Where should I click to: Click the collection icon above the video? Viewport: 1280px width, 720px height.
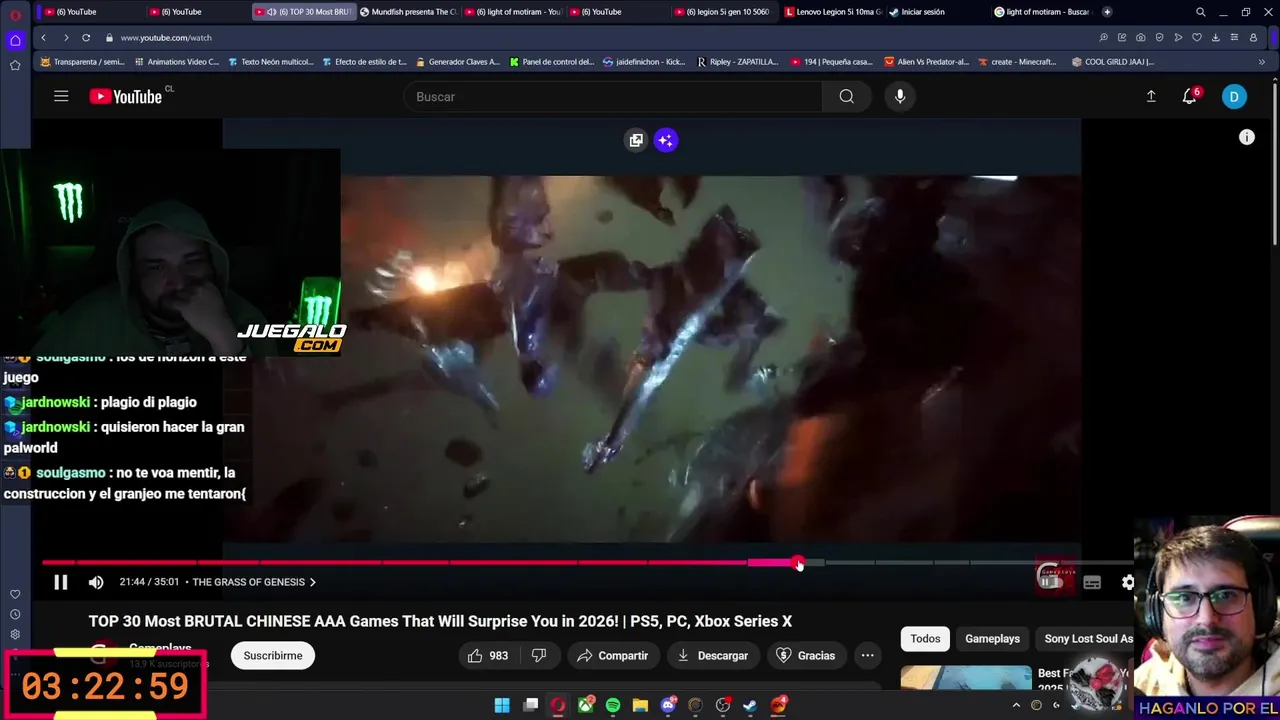[636, 140]
